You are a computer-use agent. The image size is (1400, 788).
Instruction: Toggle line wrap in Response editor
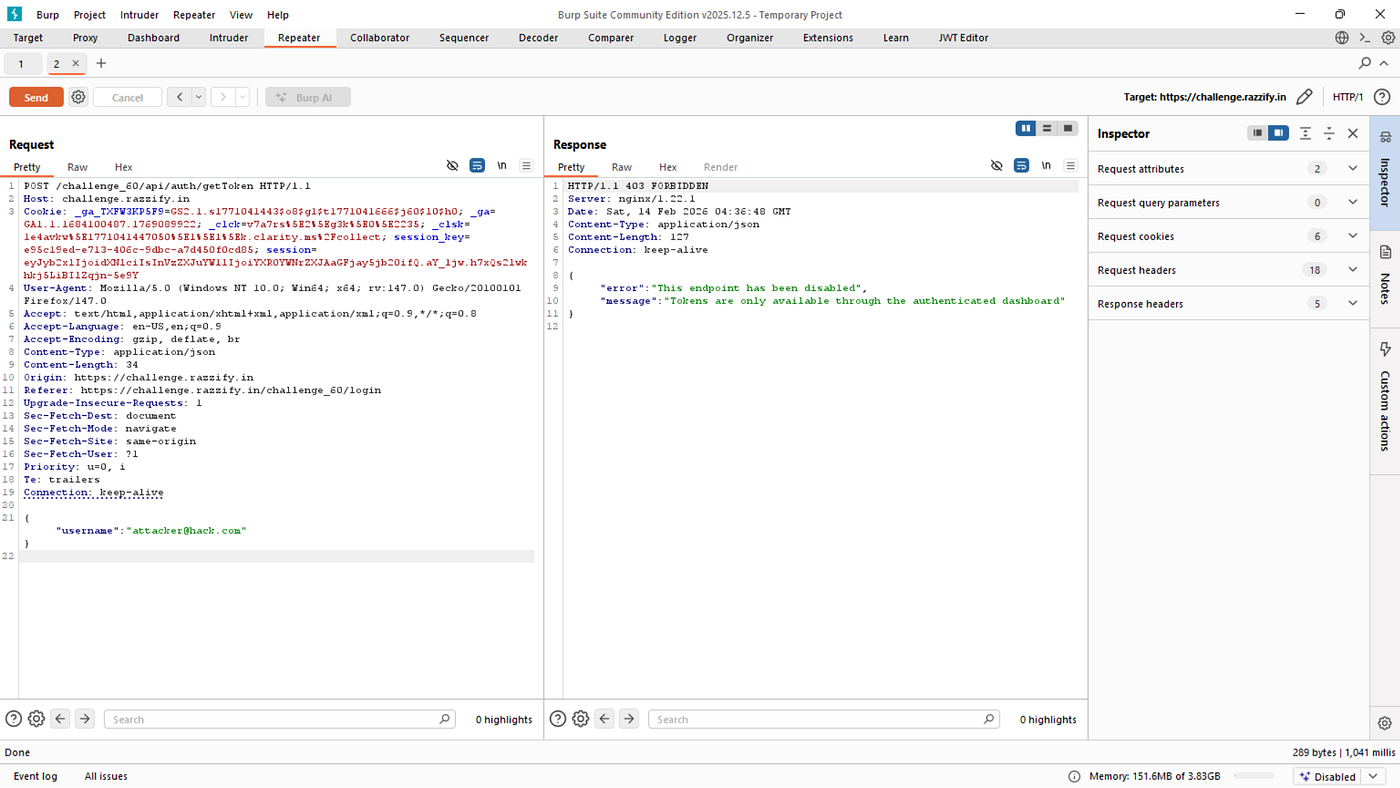click(x=1021, y=166)
